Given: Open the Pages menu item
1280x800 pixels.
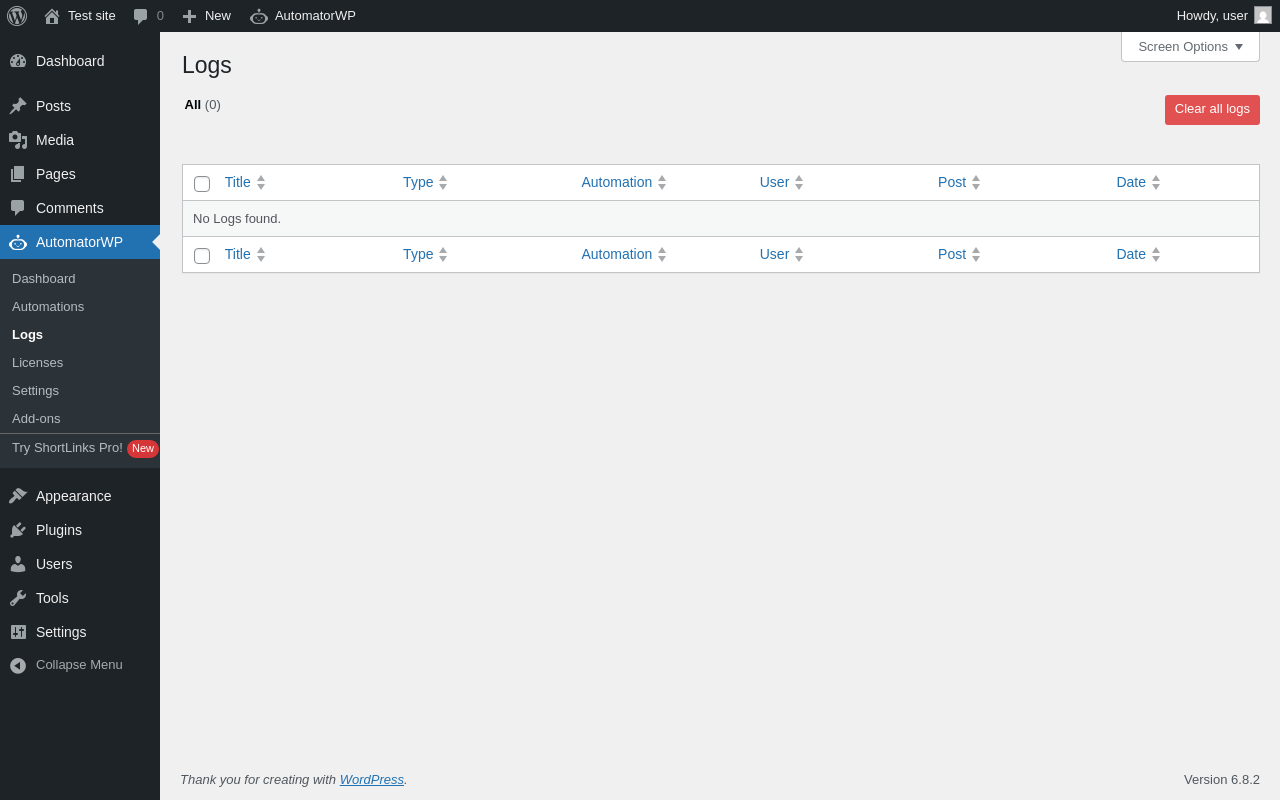Looking at the screenshot, I should [x=80, y=174].
